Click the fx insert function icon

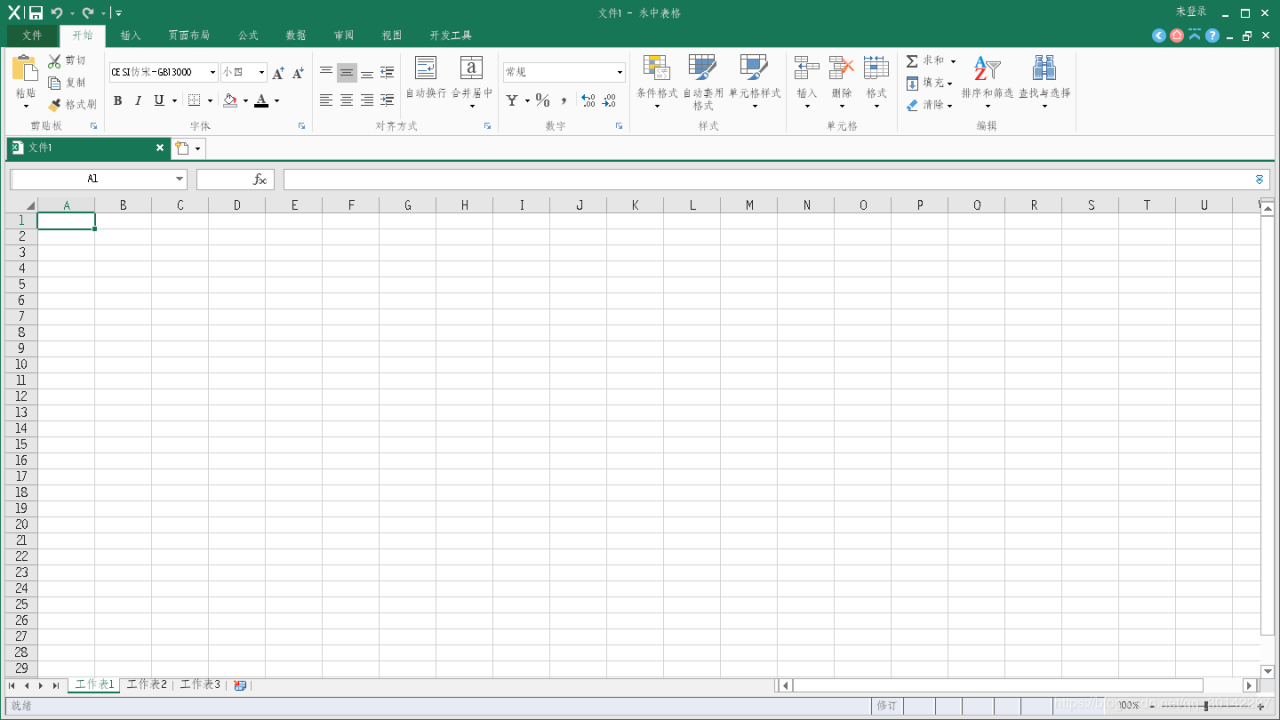pyautogui.click(x=260, y=179)
